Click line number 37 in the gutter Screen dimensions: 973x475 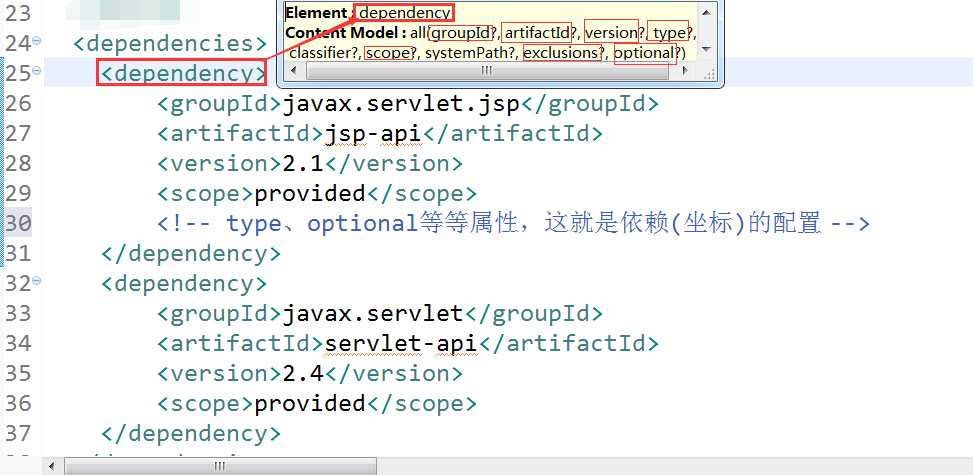tap(17, 433)
